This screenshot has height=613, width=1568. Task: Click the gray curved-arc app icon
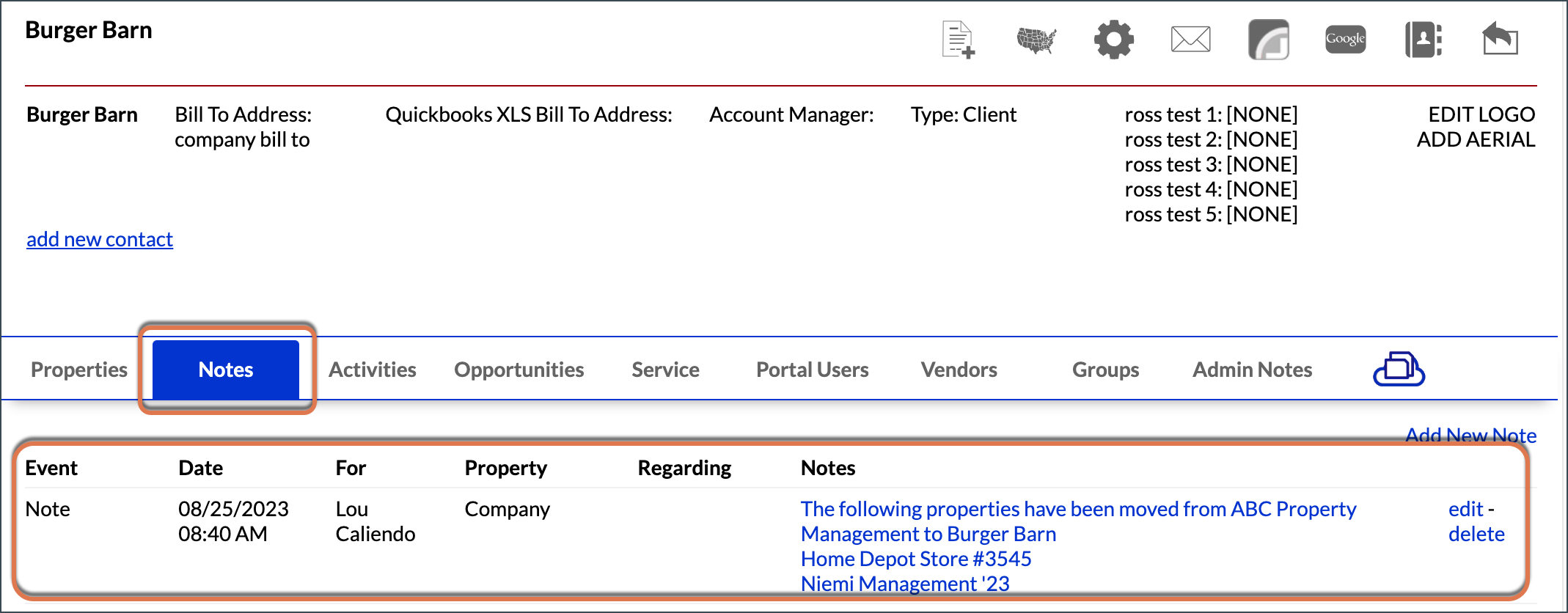1269,40
